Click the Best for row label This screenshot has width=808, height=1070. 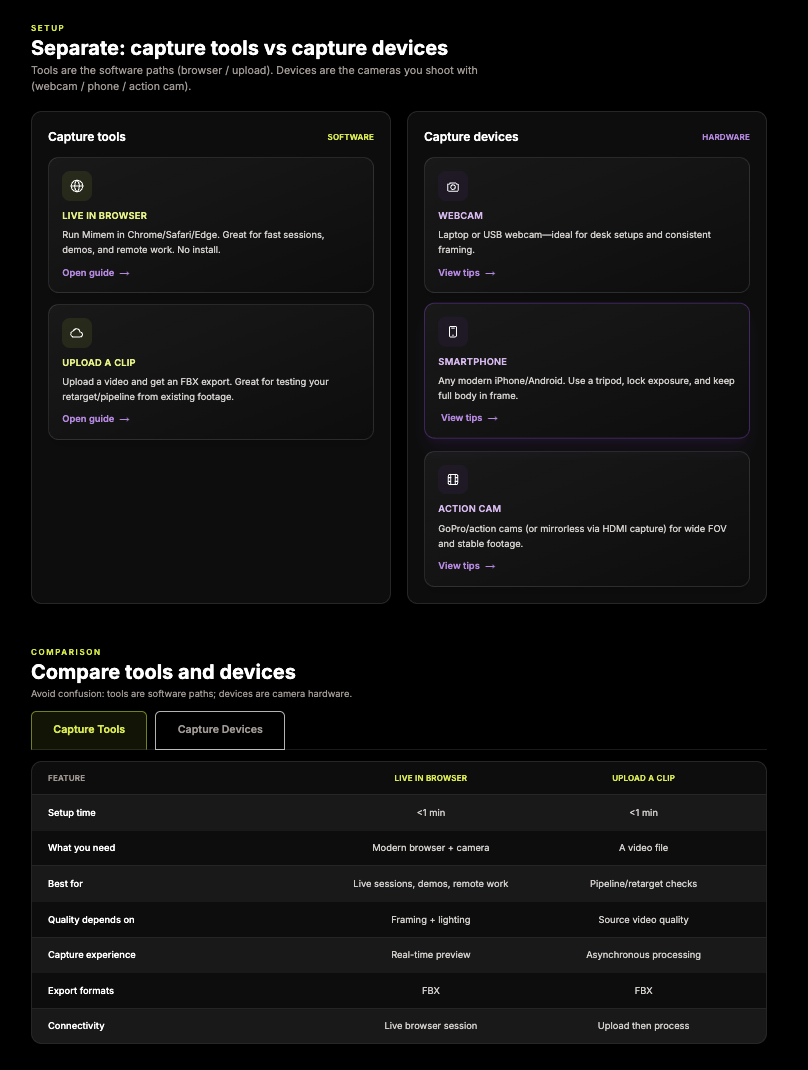click(65, 884)
